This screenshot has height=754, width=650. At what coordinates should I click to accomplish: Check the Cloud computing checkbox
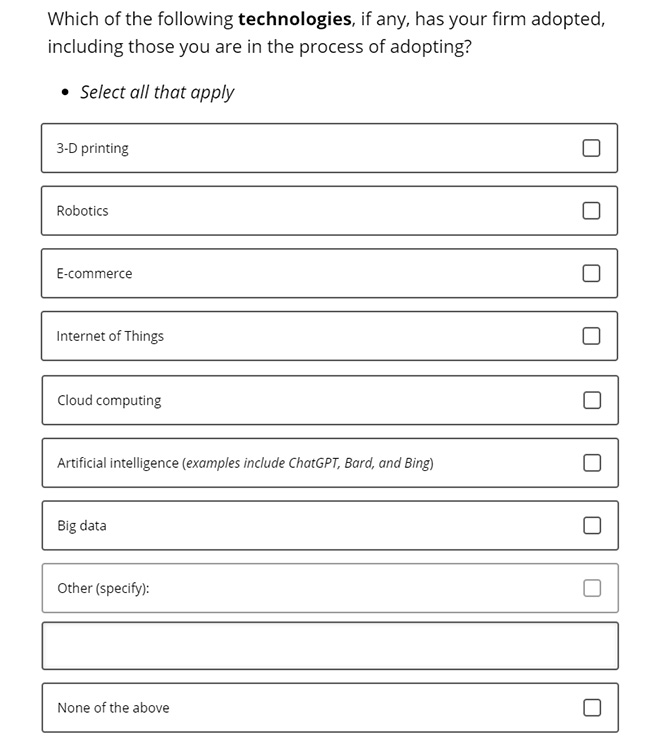(x=592, y=400)
